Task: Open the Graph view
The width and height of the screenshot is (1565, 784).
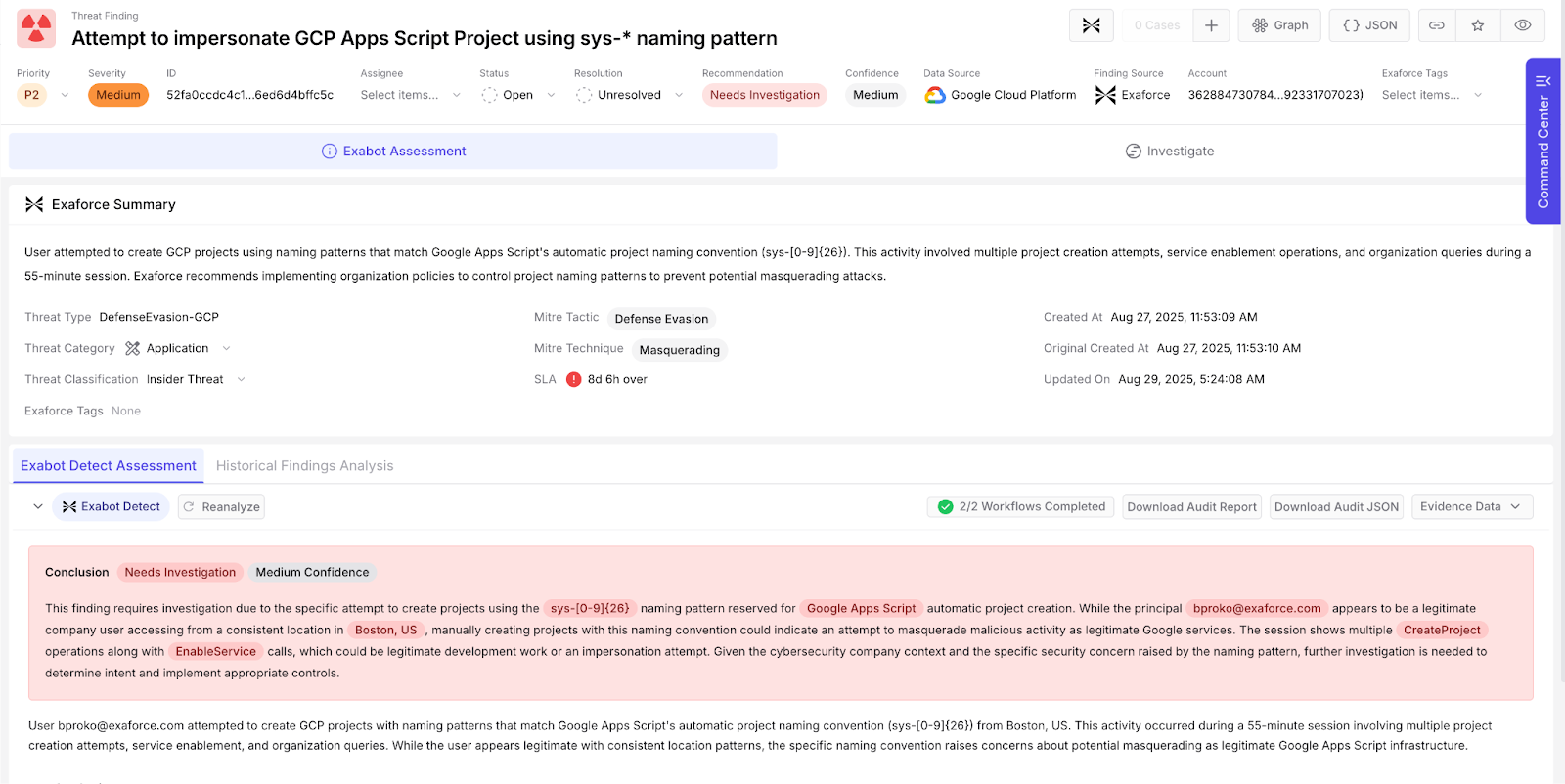Action: (1279, 25)
